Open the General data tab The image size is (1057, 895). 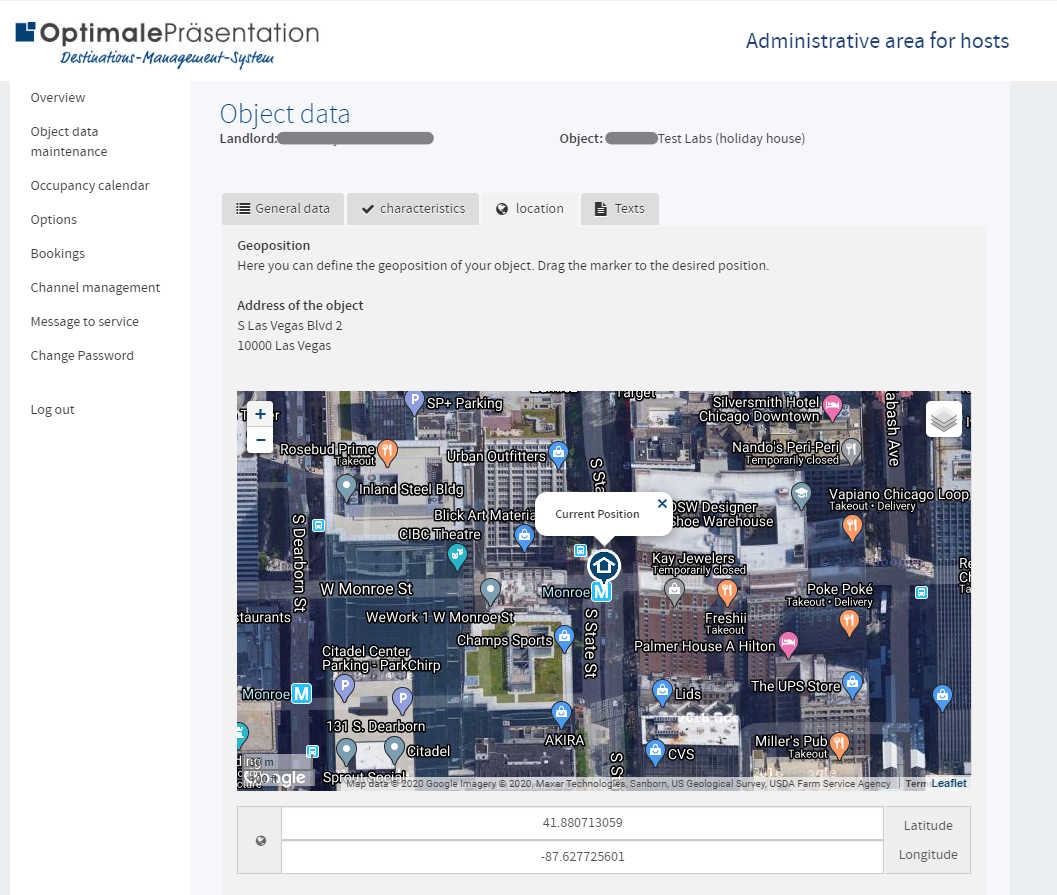point(283,209)
